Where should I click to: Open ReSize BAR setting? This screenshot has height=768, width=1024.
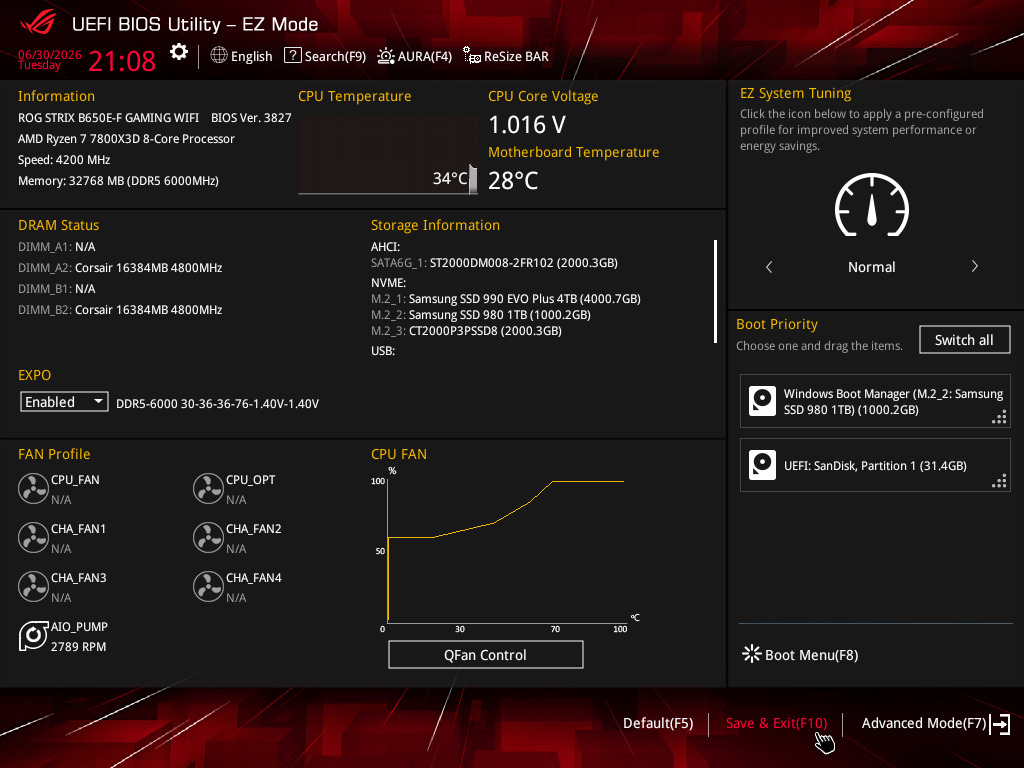505,56
